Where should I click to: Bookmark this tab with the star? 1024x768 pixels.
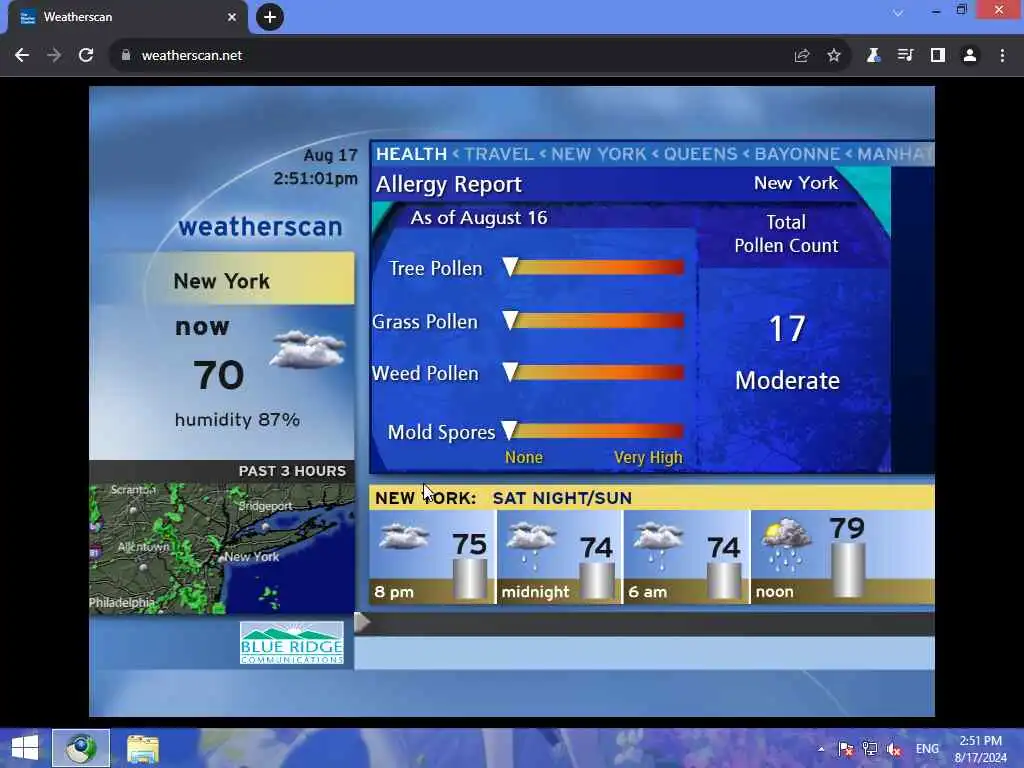coord(834,56)
